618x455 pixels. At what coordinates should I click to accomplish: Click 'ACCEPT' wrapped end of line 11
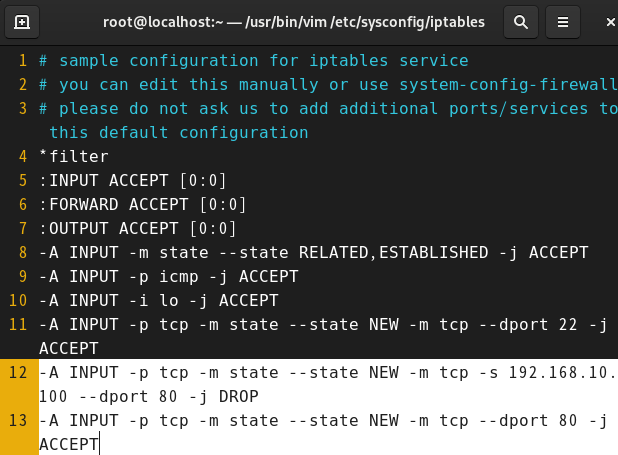(69, 349)
